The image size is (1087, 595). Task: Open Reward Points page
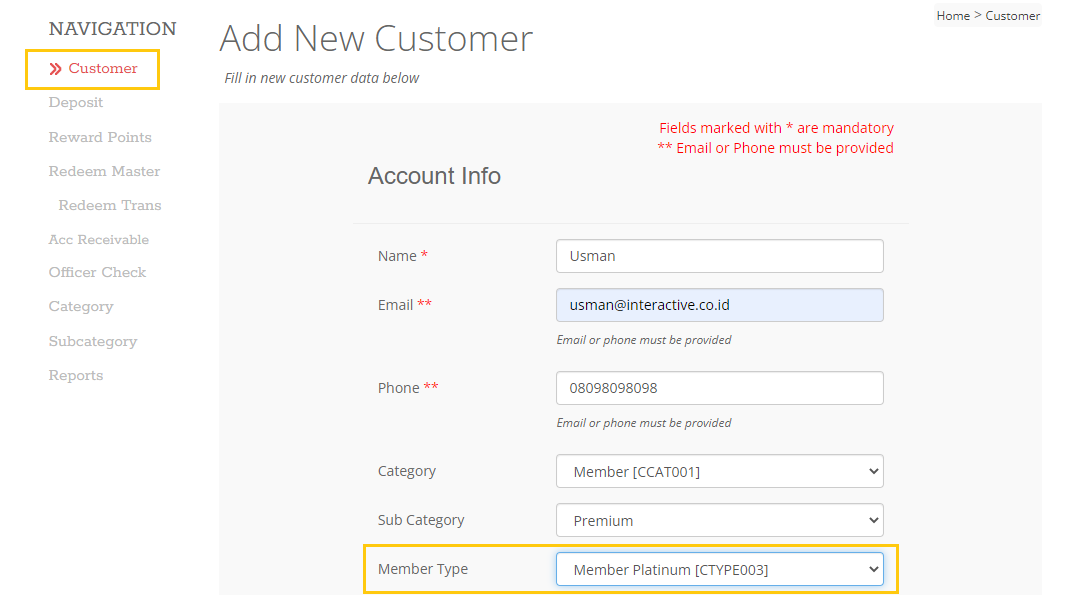pyautogui.click(x=100, y=137)
